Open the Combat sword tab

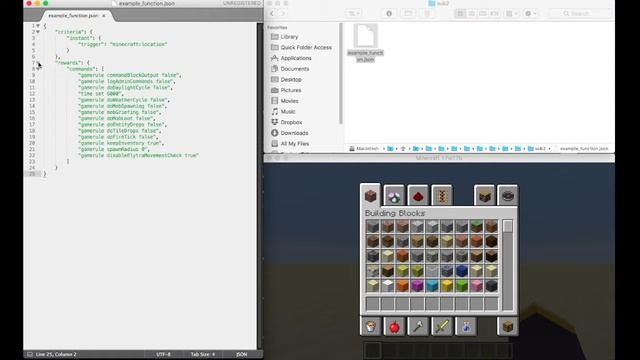[x=442, y=326]
